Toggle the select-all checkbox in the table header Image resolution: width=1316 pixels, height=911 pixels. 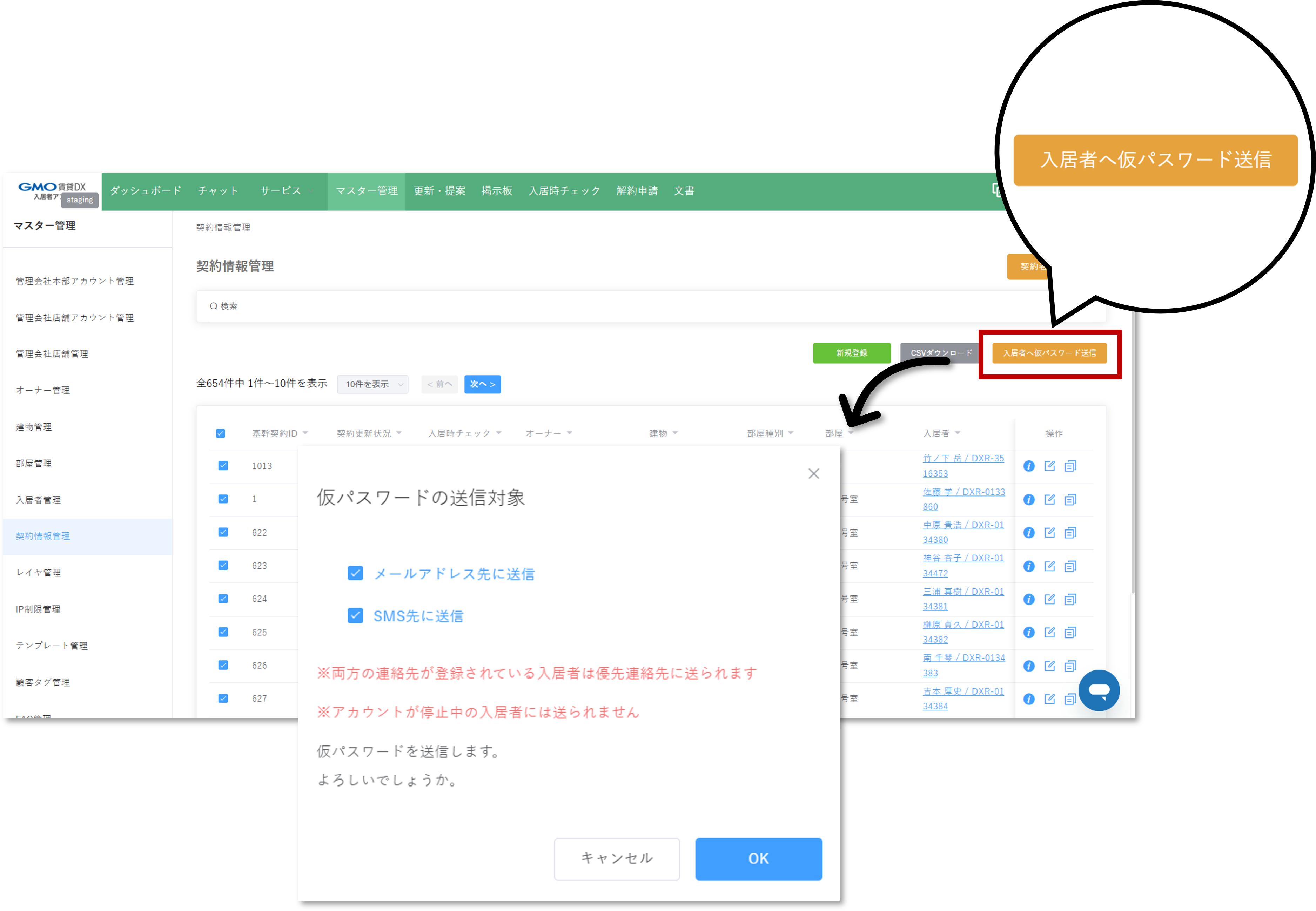tap(220, 433)
